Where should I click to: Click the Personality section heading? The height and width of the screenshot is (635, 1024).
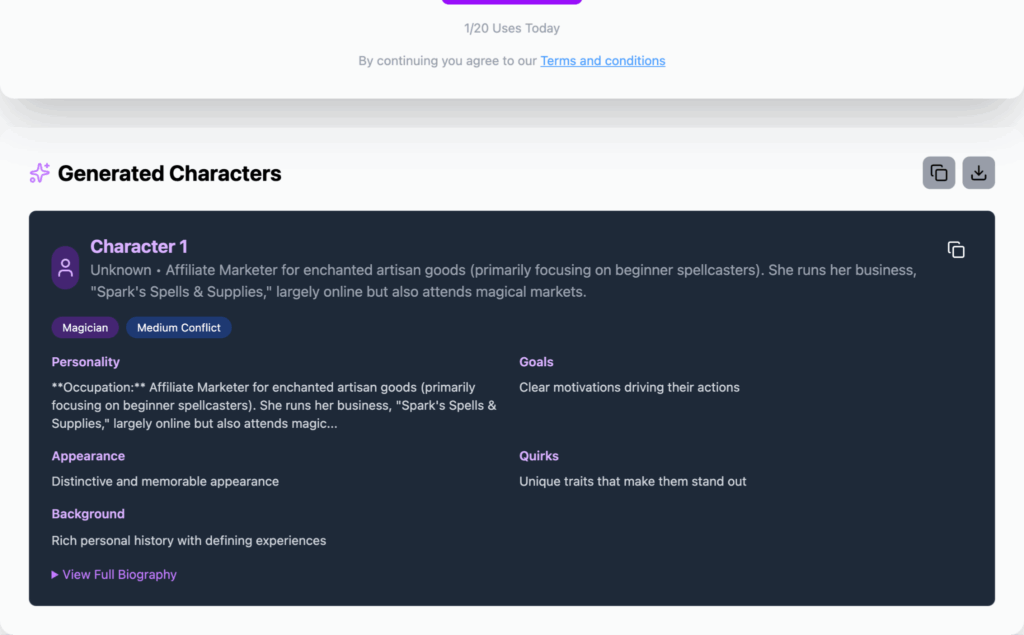coord(86,362)
